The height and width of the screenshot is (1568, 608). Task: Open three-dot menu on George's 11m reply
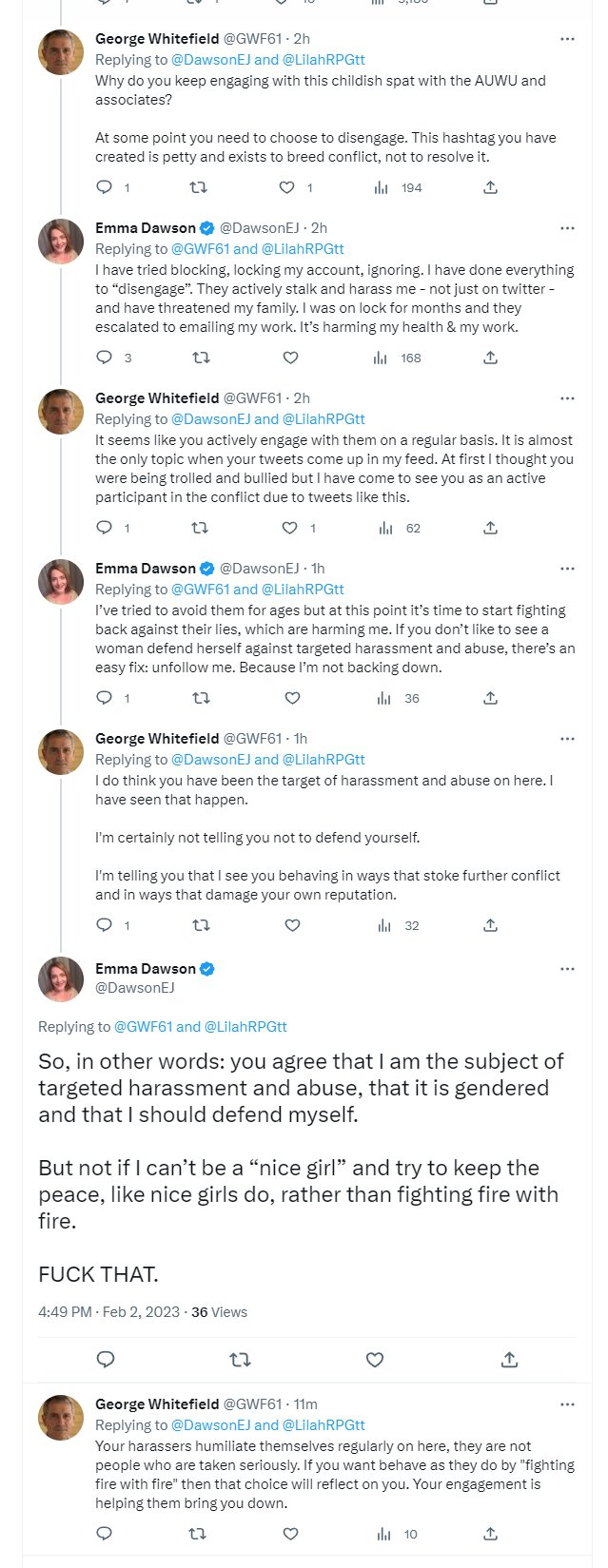(567, 1404)
